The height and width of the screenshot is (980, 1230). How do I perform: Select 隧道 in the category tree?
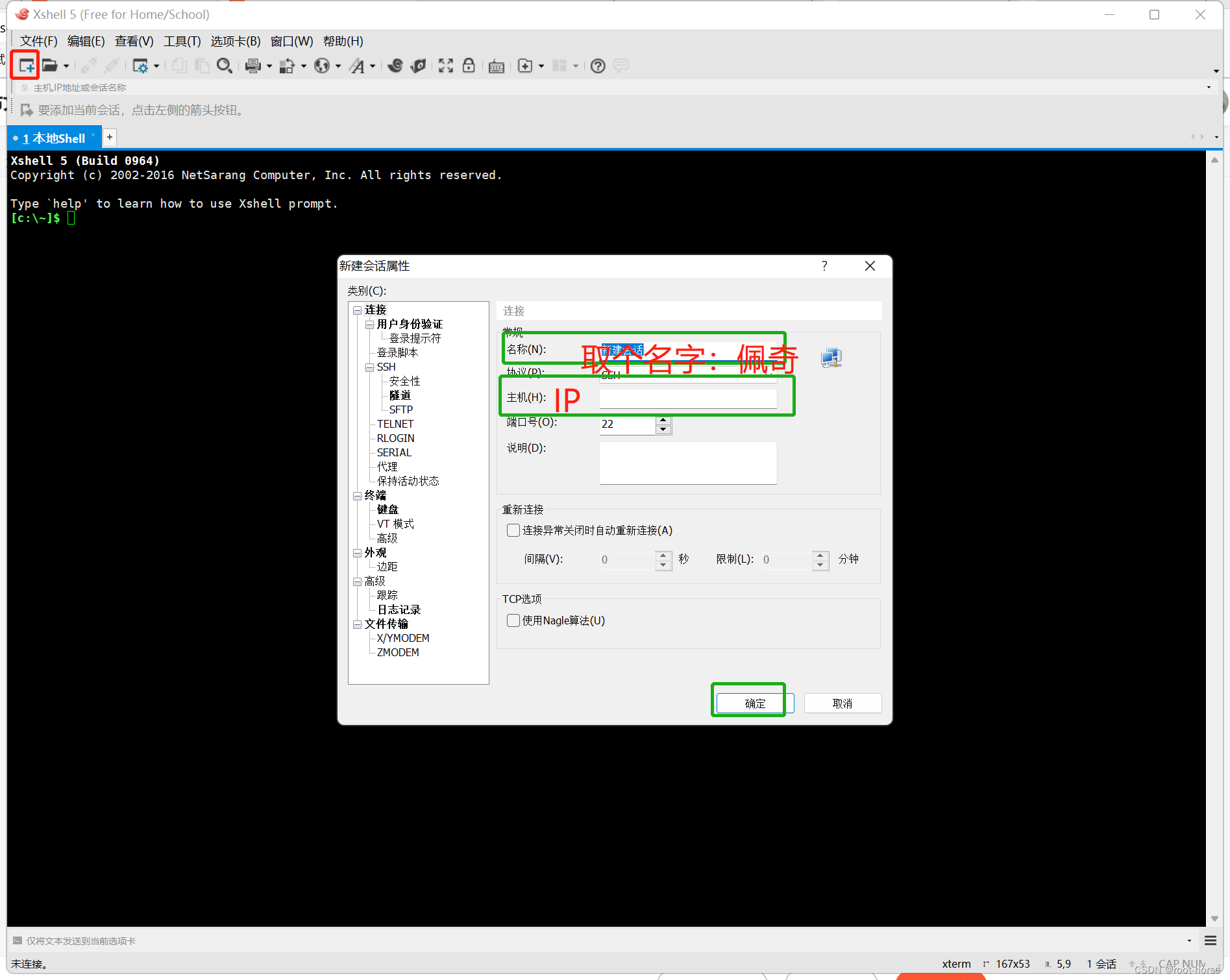400,395
